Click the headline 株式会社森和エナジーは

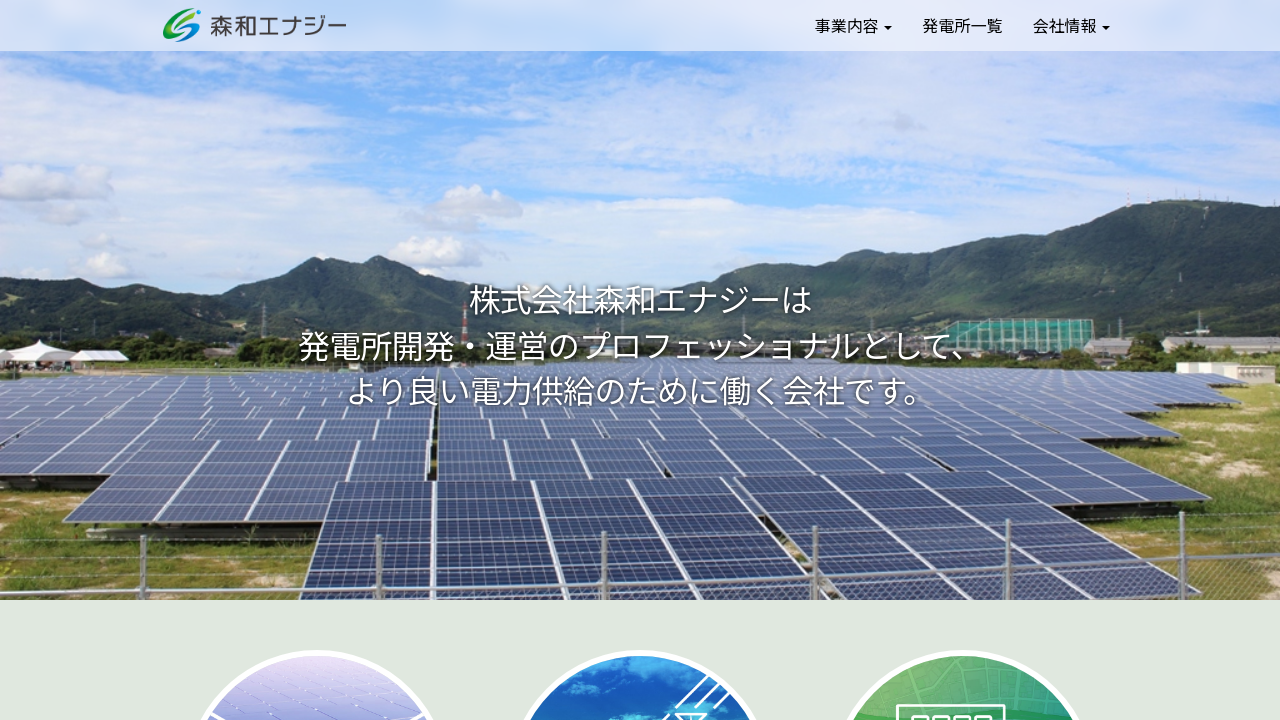tap(640, 299)
